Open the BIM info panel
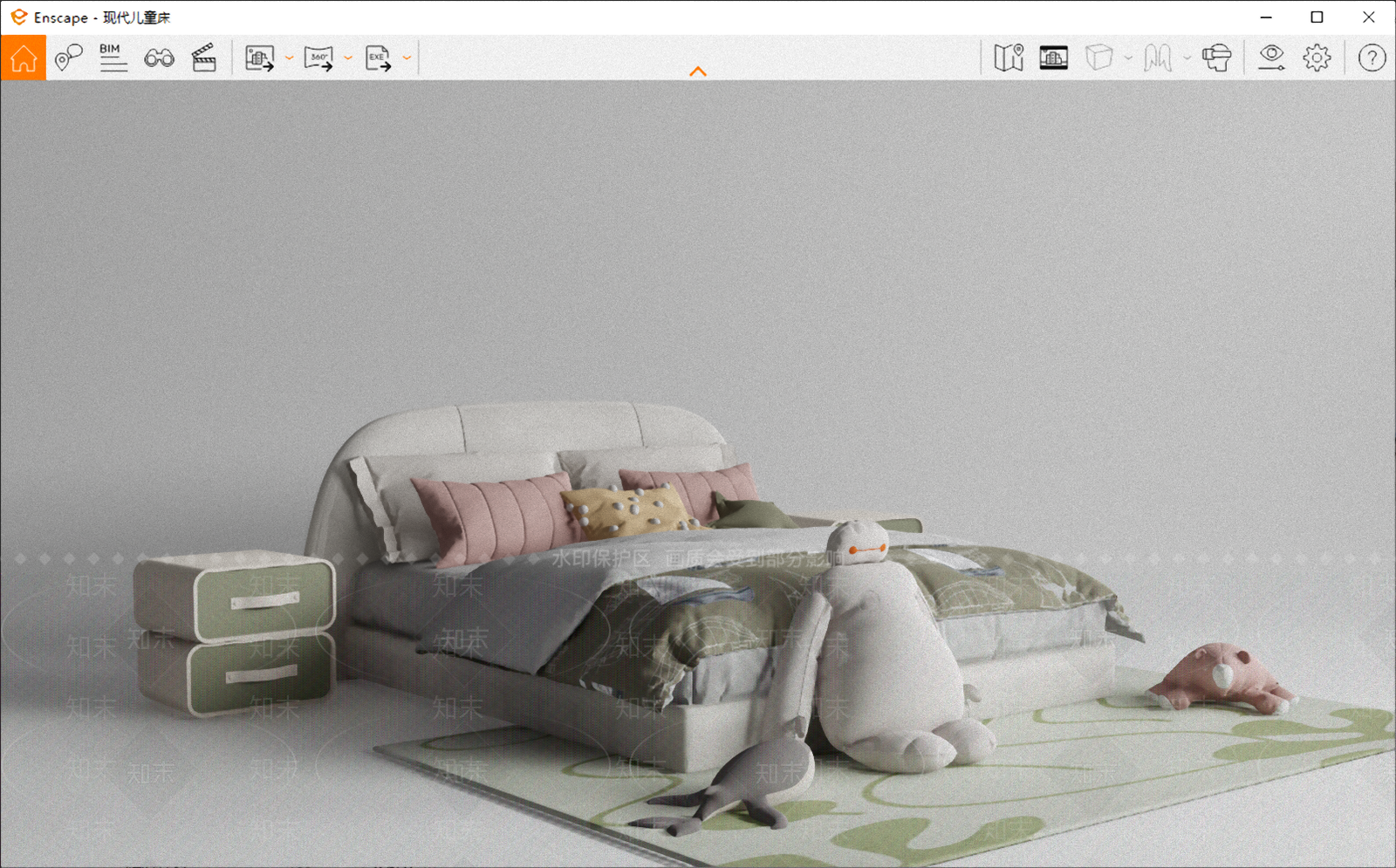Viewport: 1396px width, 868px height. pyautogui.click(x=113, y=58)
